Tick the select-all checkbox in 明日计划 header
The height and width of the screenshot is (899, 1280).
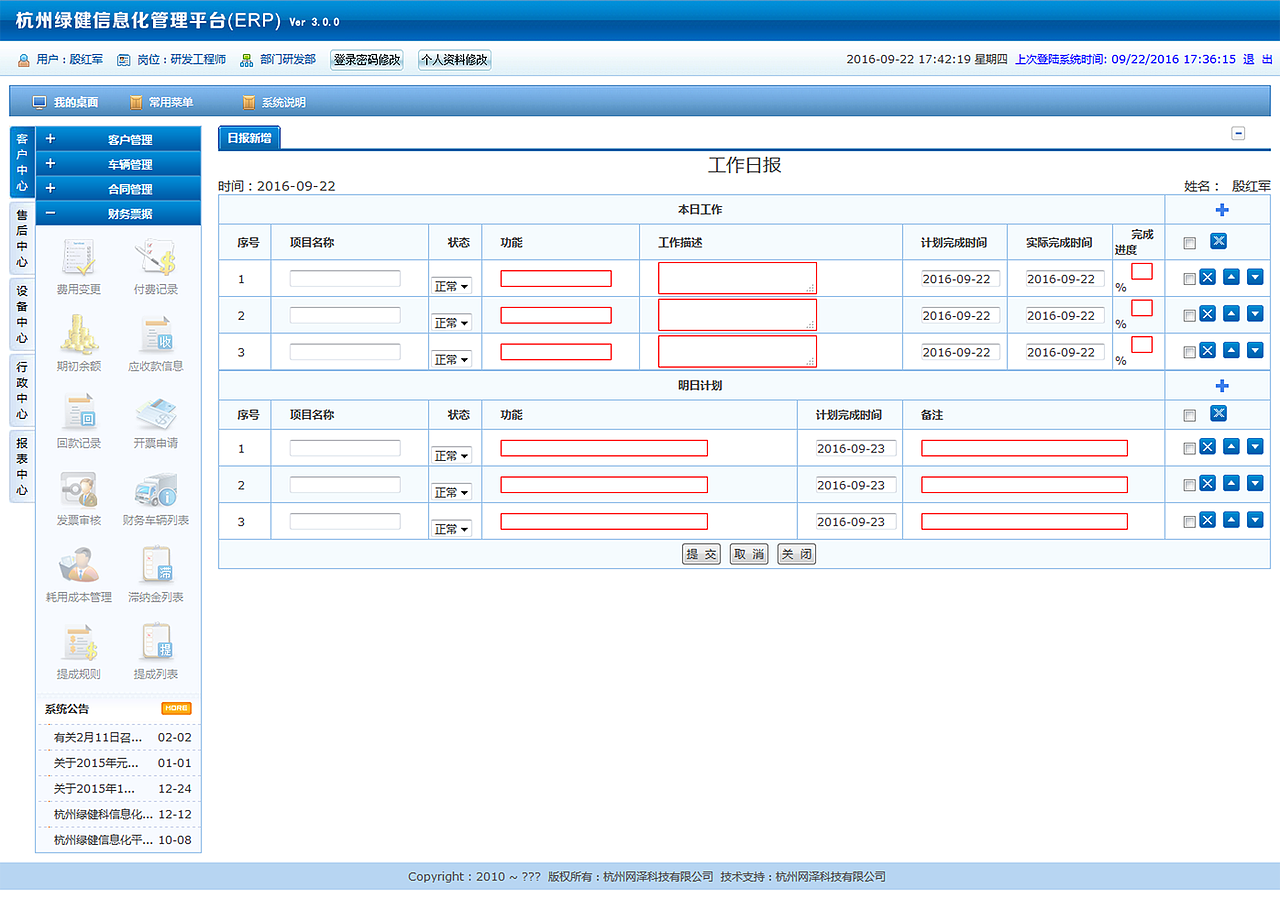point(1189,416)
